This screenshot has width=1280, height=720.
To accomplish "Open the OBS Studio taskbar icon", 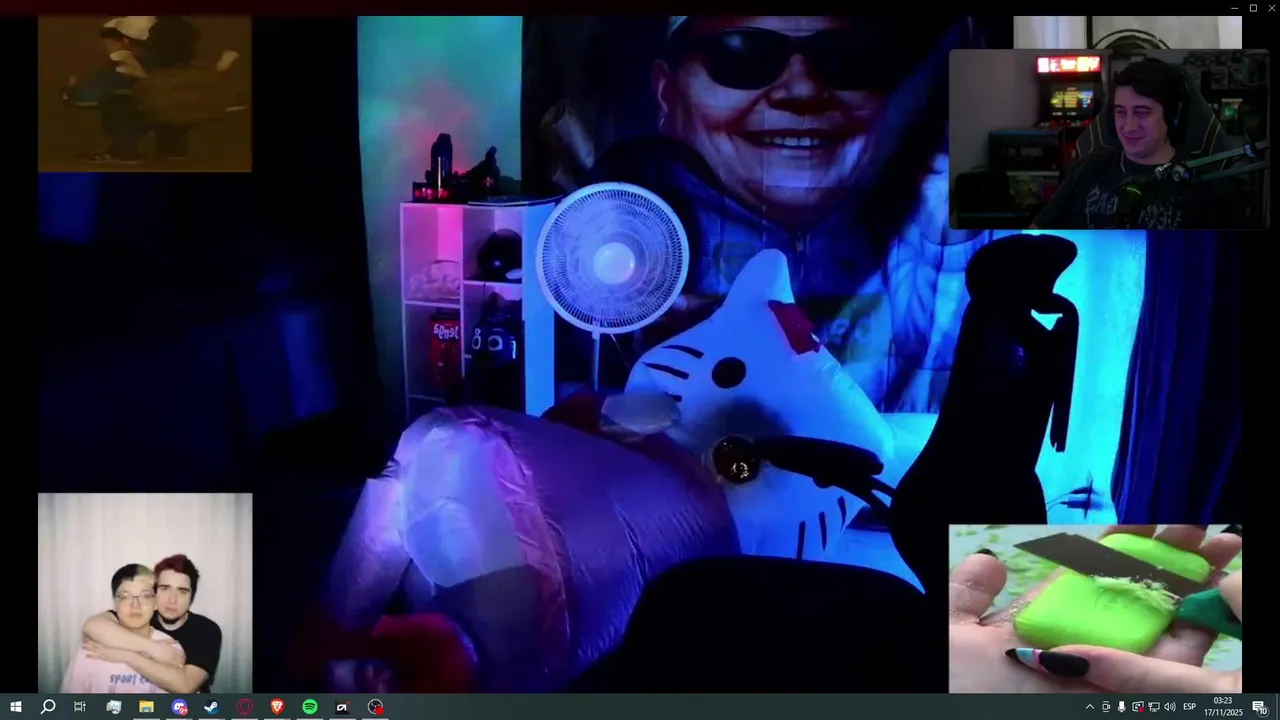I will coord(375,707).
